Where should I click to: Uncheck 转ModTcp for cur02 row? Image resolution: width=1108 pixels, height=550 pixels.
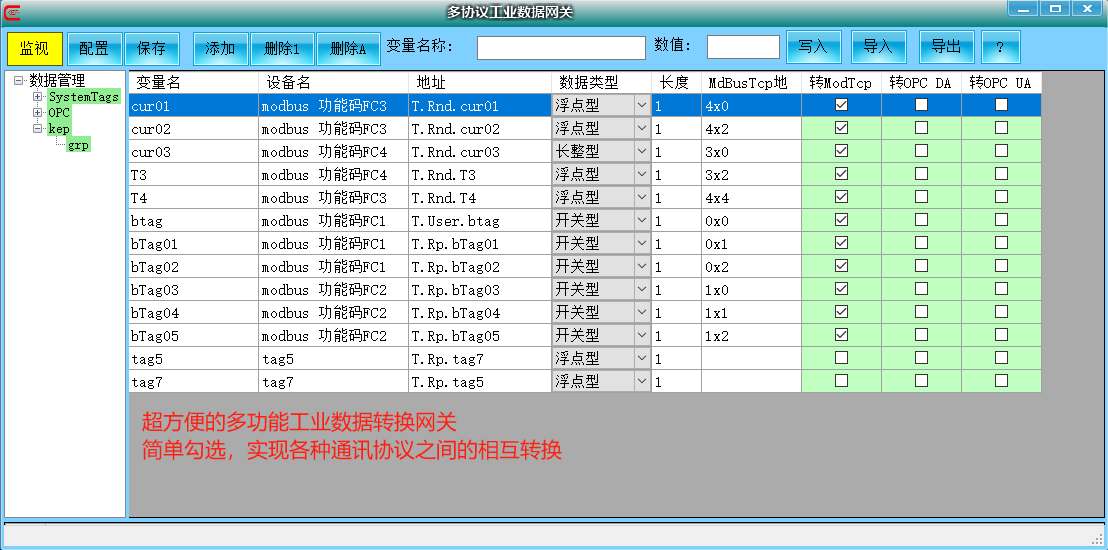[x=841, y=128]
